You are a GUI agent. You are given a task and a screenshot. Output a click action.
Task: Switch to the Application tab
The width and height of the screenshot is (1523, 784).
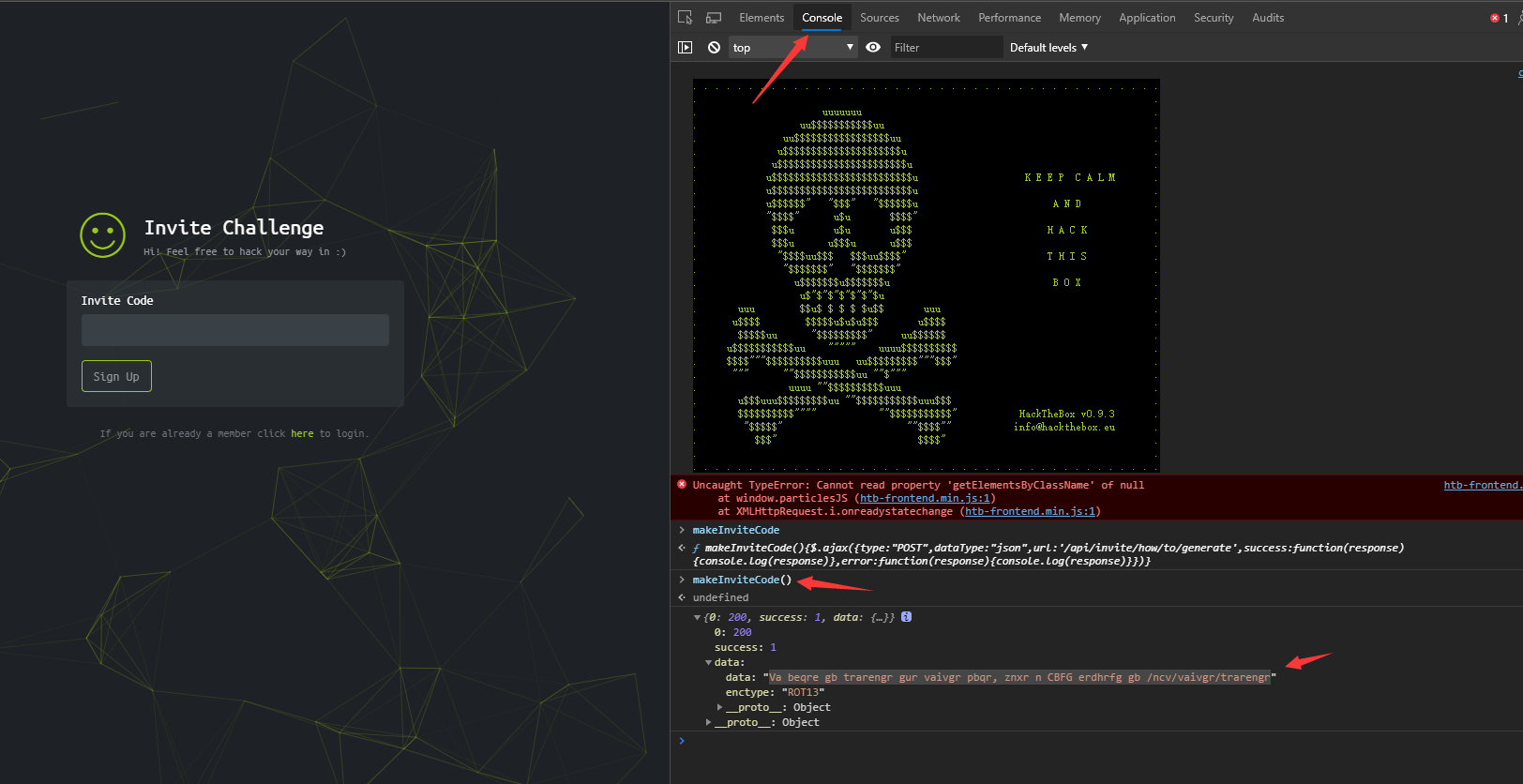pos(1147,18)
